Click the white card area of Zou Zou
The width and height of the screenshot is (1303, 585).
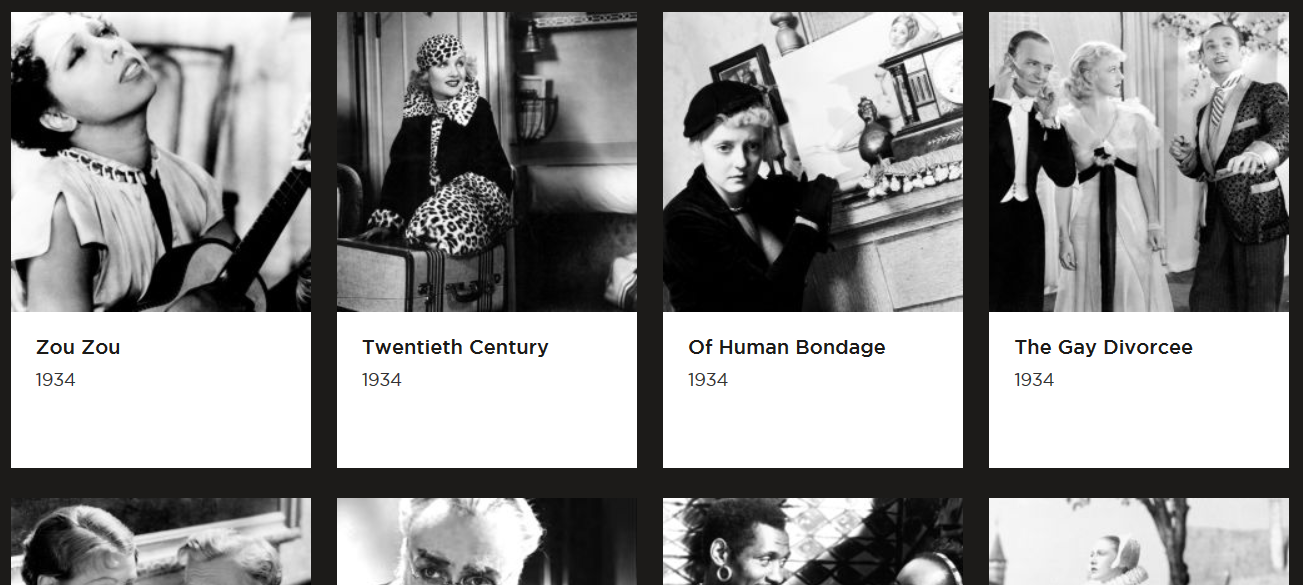pyautogui.click(x=161, y=390)
